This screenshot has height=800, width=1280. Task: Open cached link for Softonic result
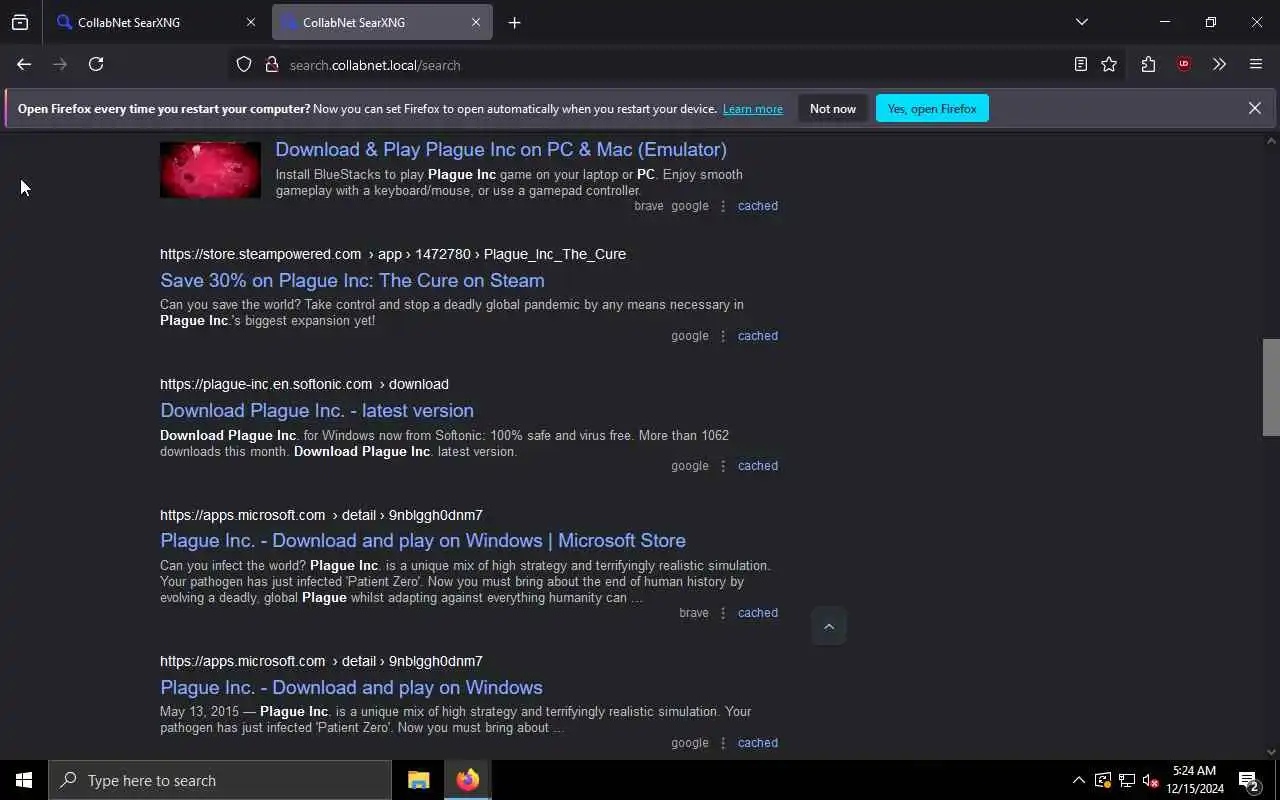coord(758,466)
